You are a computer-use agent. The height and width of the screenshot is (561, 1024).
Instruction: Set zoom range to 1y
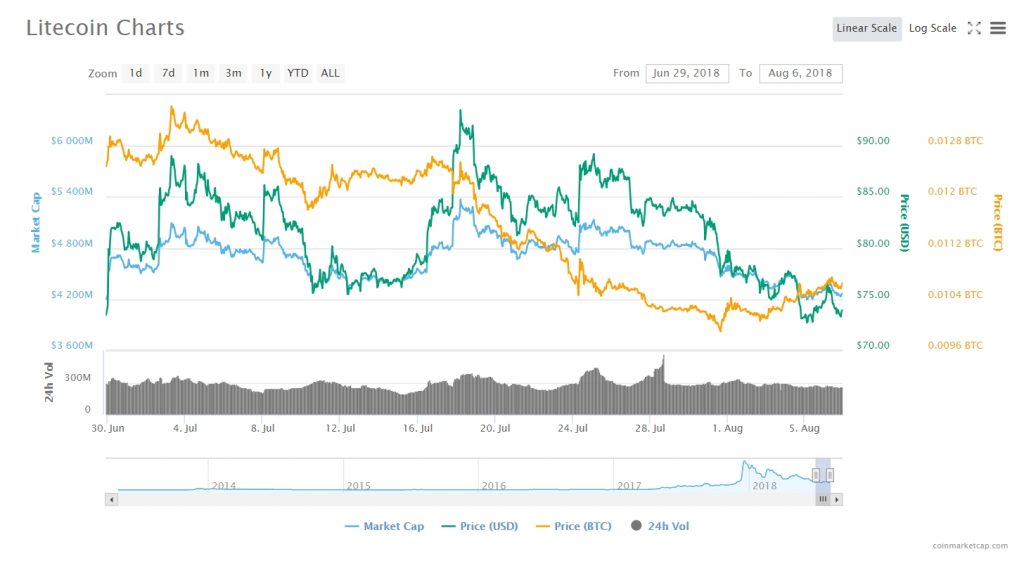[266, 73]
